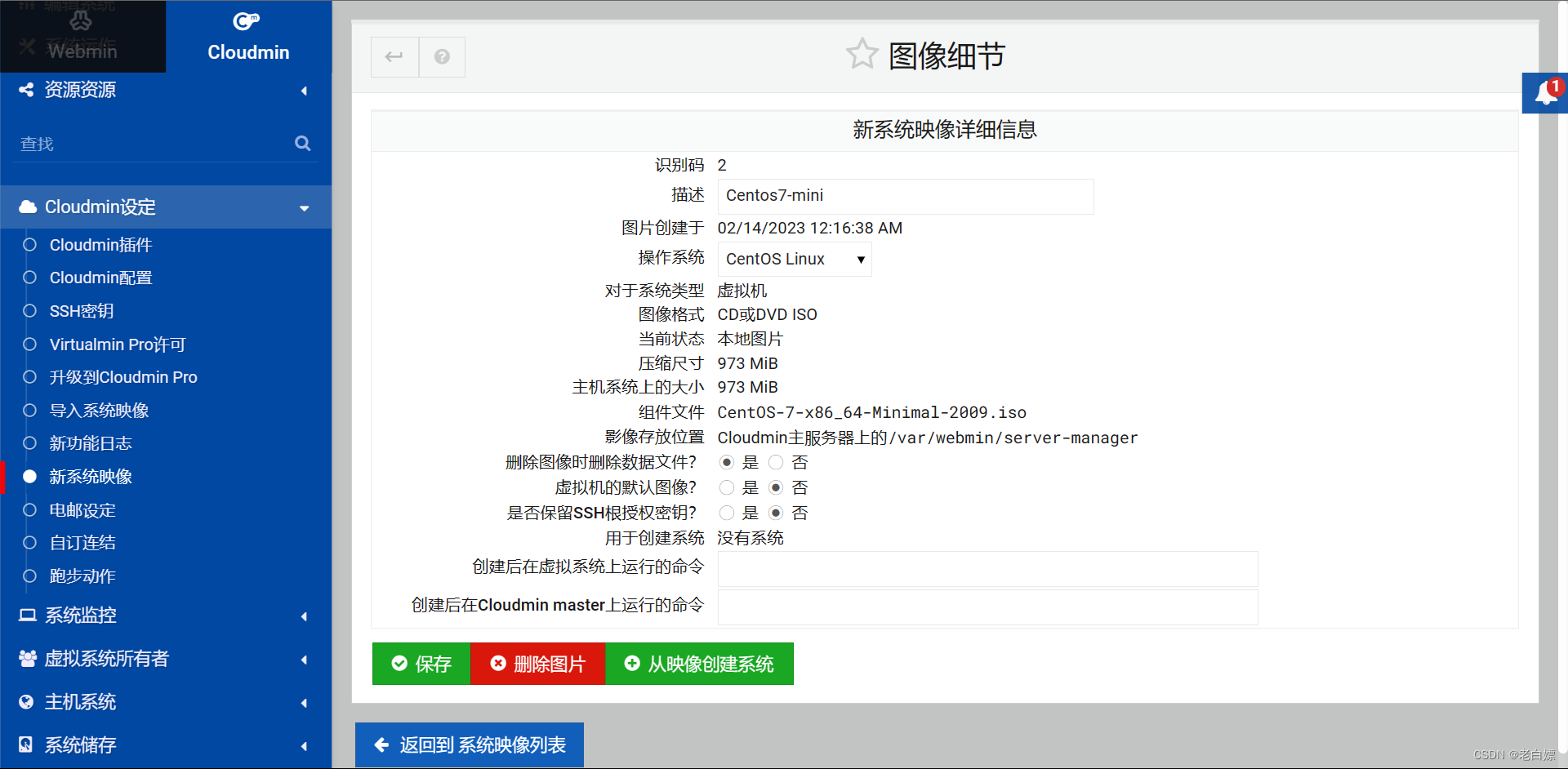This screenshot has width=1568, height=769.
Task: Click the Centos7-mini description input field
Action: (905, 196)
